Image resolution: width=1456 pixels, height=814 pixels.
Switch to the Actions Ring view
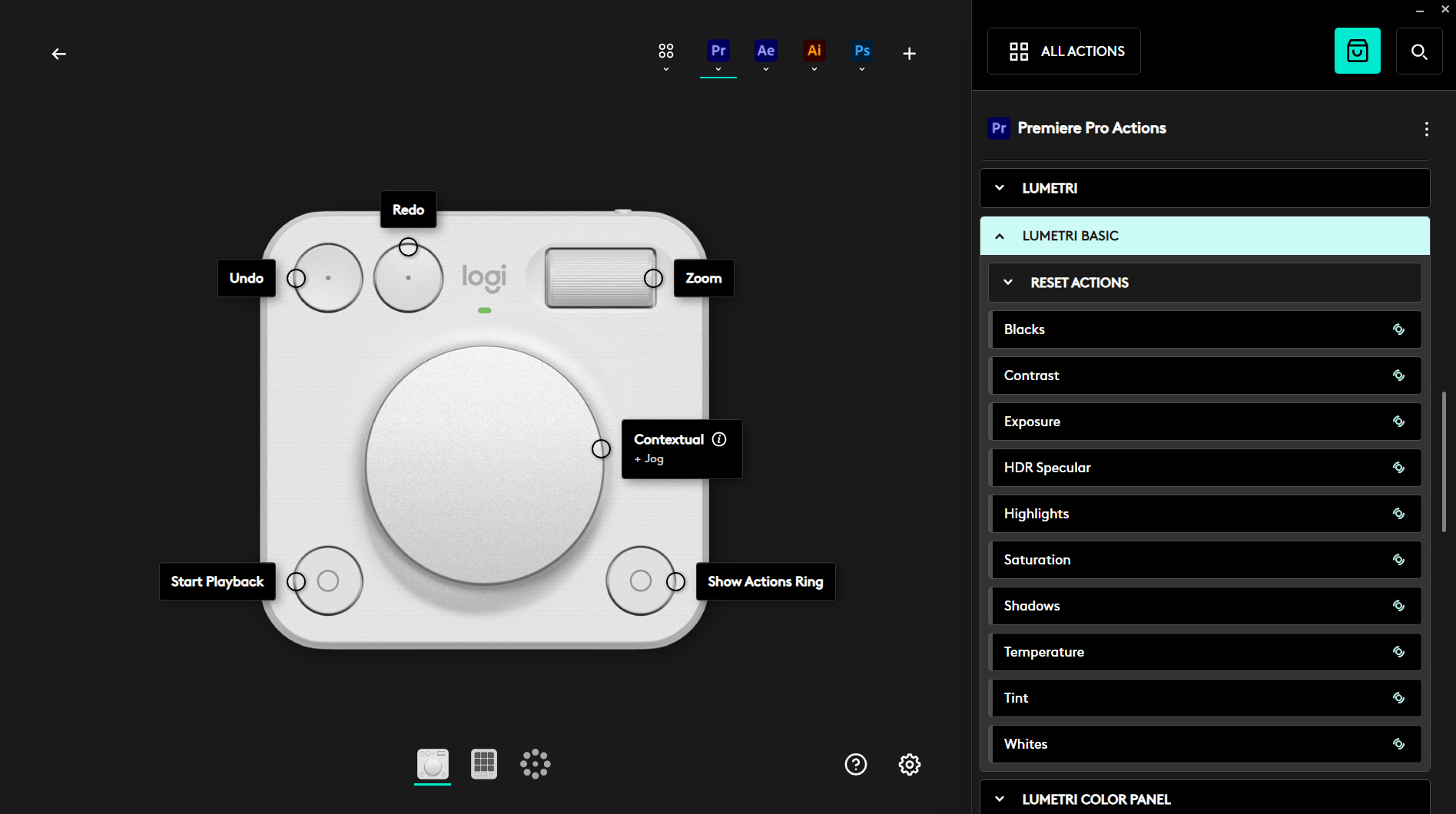535,763
